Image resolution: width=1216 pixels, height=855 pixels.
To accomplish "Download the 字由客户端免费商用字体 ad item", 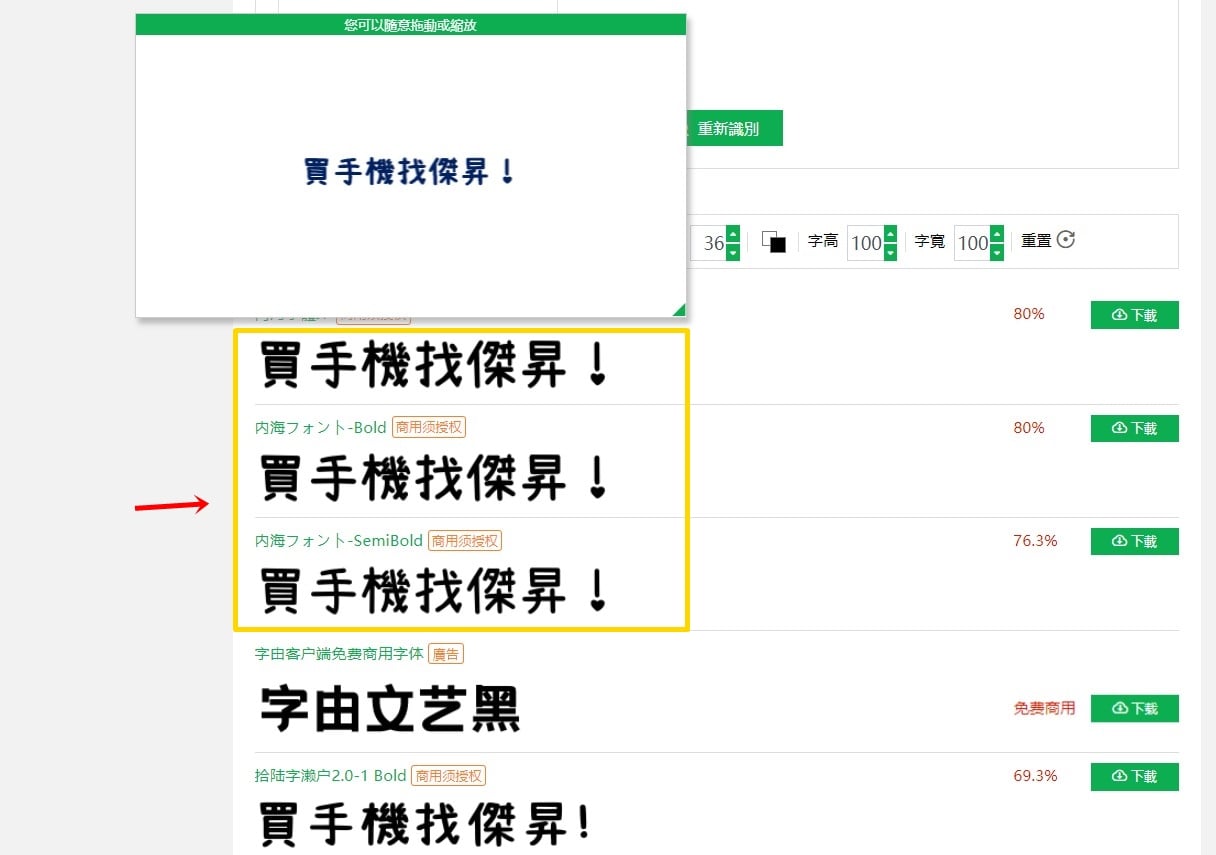I will point(1134,708).
